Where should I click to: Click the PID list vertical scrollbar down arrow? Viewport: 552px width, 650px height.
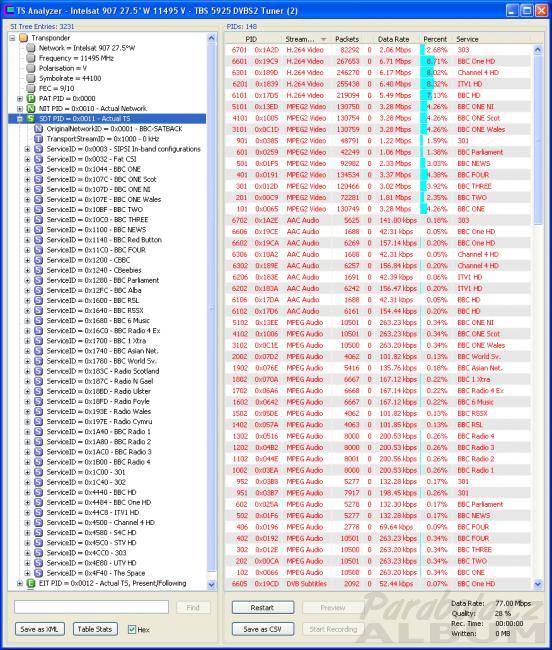[538, 584]
